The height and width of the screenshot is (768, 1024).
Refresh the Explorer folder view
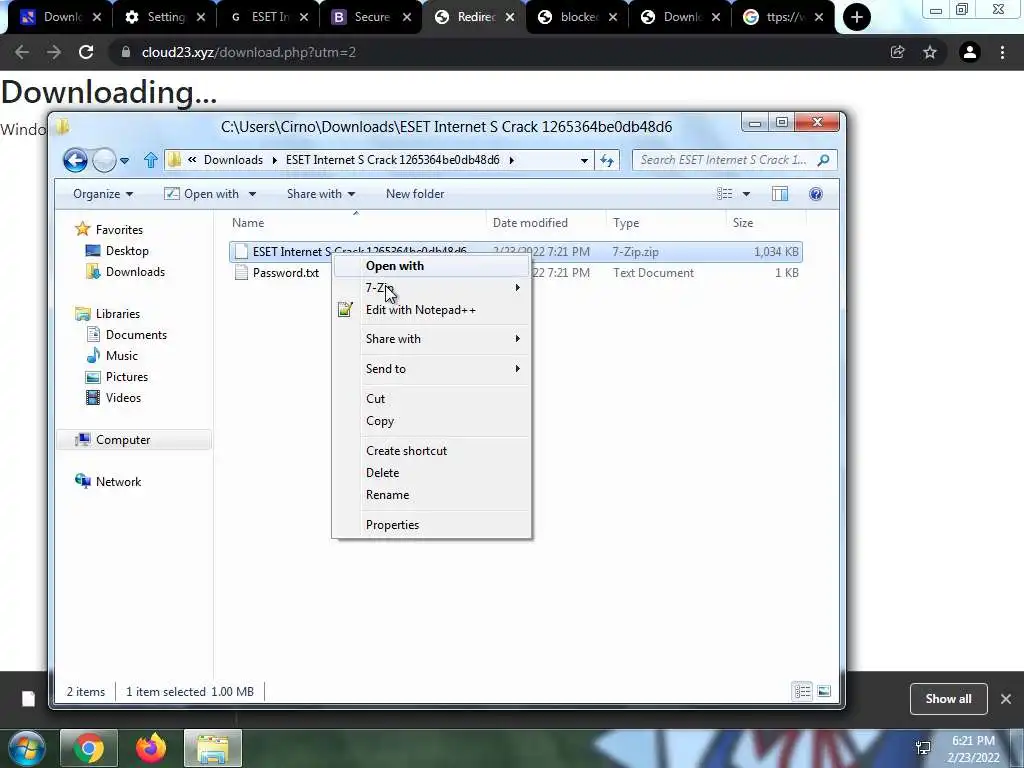tap(607, 160)
